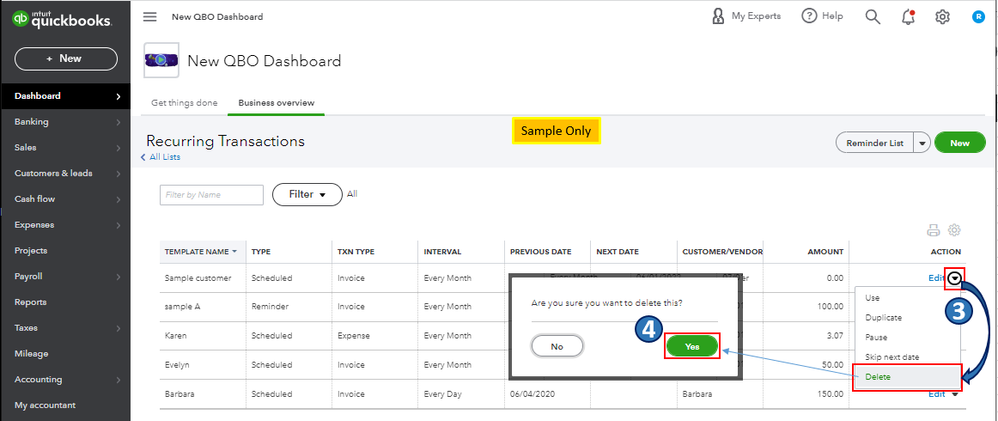Image resolution: width=998 pixels, height=421 pixels.
Task: Click the user profile avatar
Action: pyautogui.click(x=978, y=17)
